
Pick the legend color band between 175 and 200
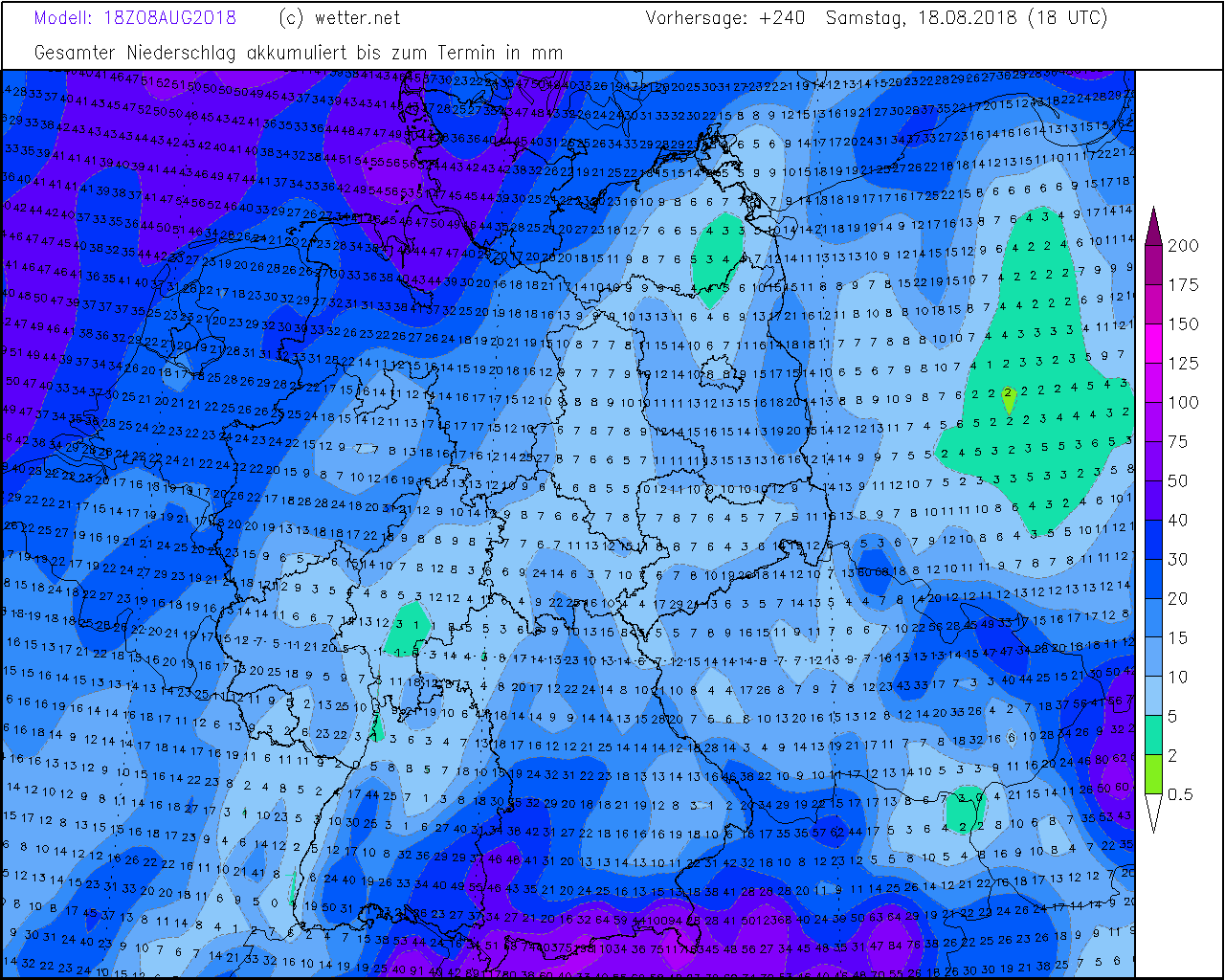(x=1154, y=265)
